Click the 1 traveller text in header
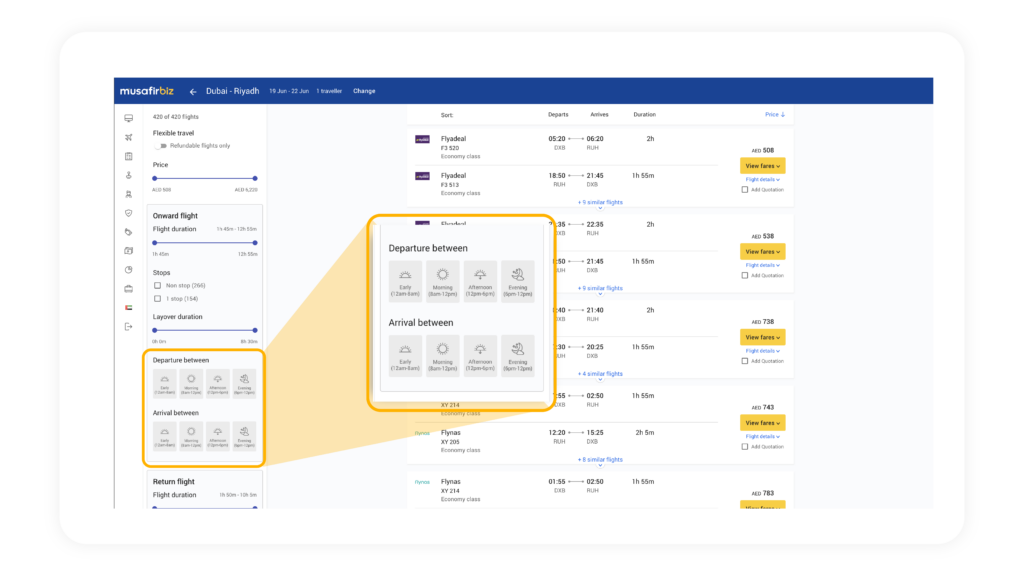The height and width of the screenshot is (576, 1024). click(x=329, y=91)
